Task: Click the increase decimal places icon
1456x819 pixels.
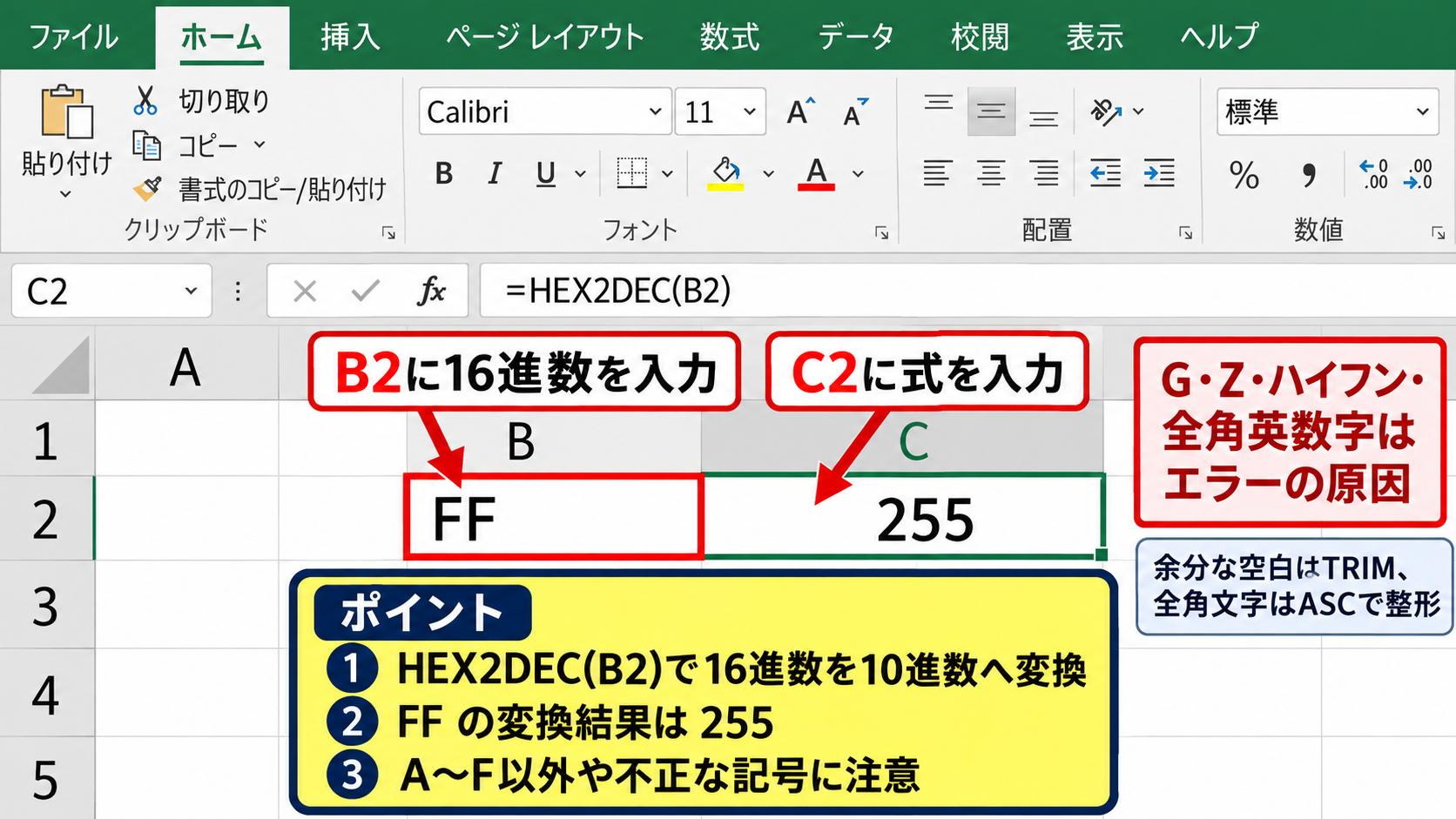Action: coord(1373,174)
